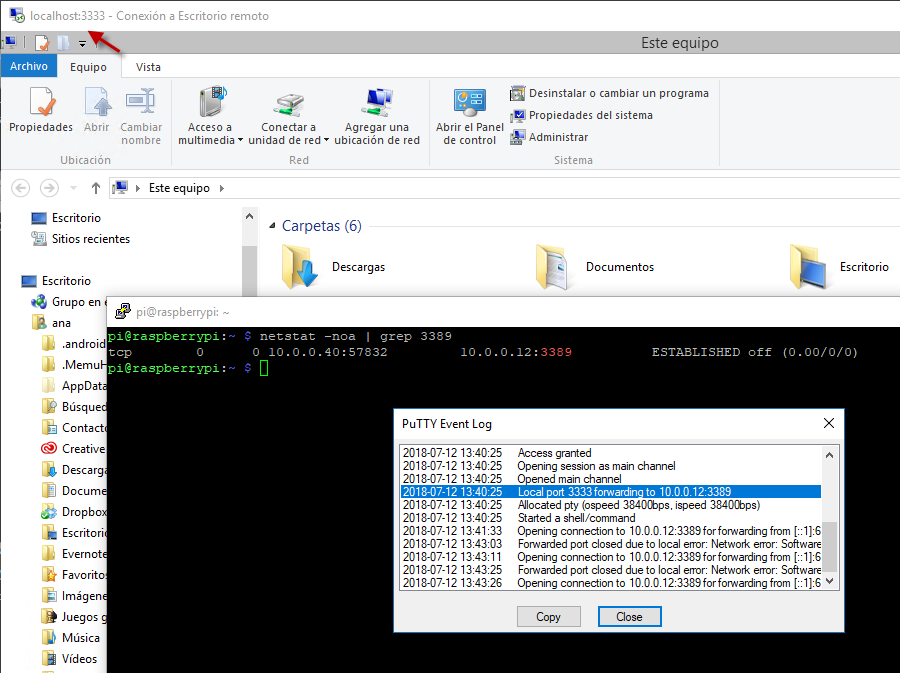The height and width of the screenshot is (673, 900).
Task: Click Propiedades del sistema
Action: (581, 115)
